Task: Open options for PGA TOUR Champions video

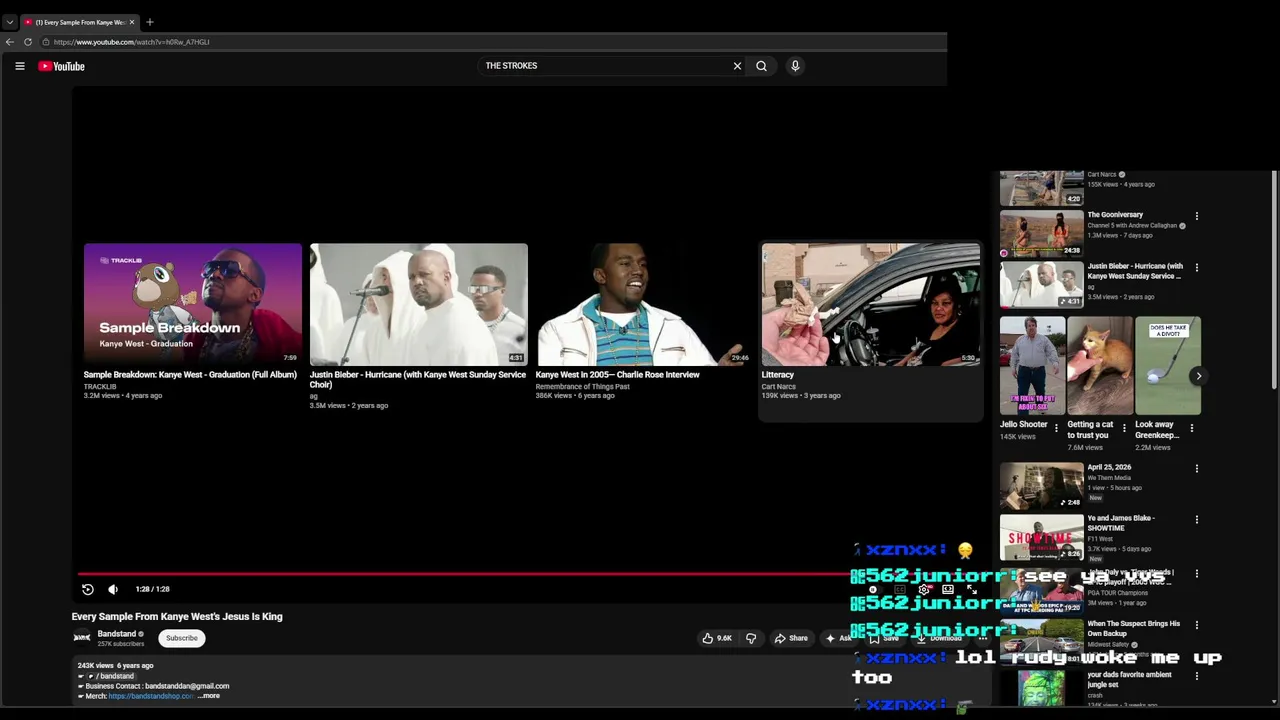Action: coord(1196,574)
